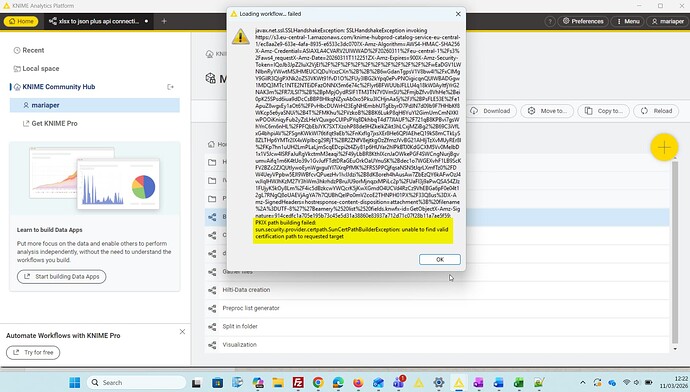Open File Explorer from the taskbar

tap(278, 383)
